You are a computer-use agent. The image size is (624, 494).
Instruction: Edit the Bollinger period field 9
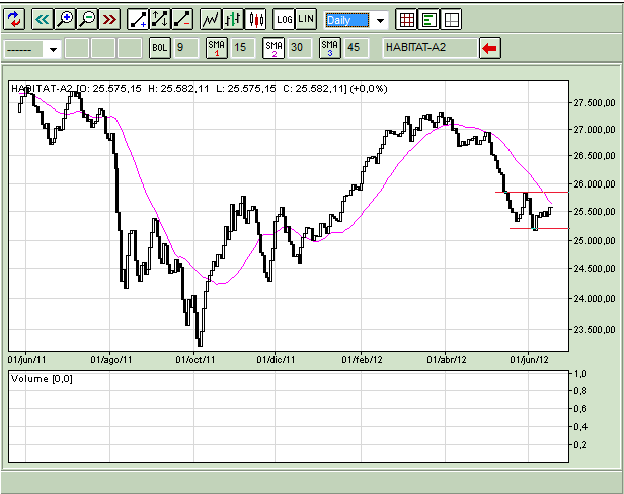point(186,48)
